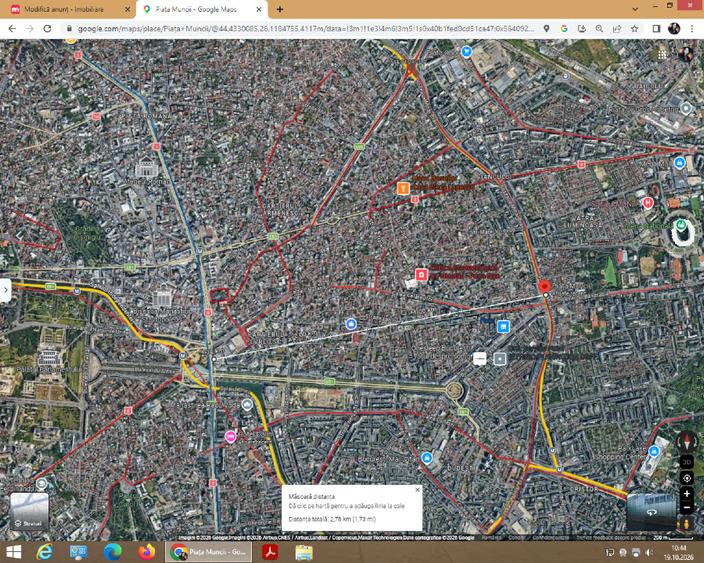Show your current location on map
704x563 pixels.
coord(687,479)
